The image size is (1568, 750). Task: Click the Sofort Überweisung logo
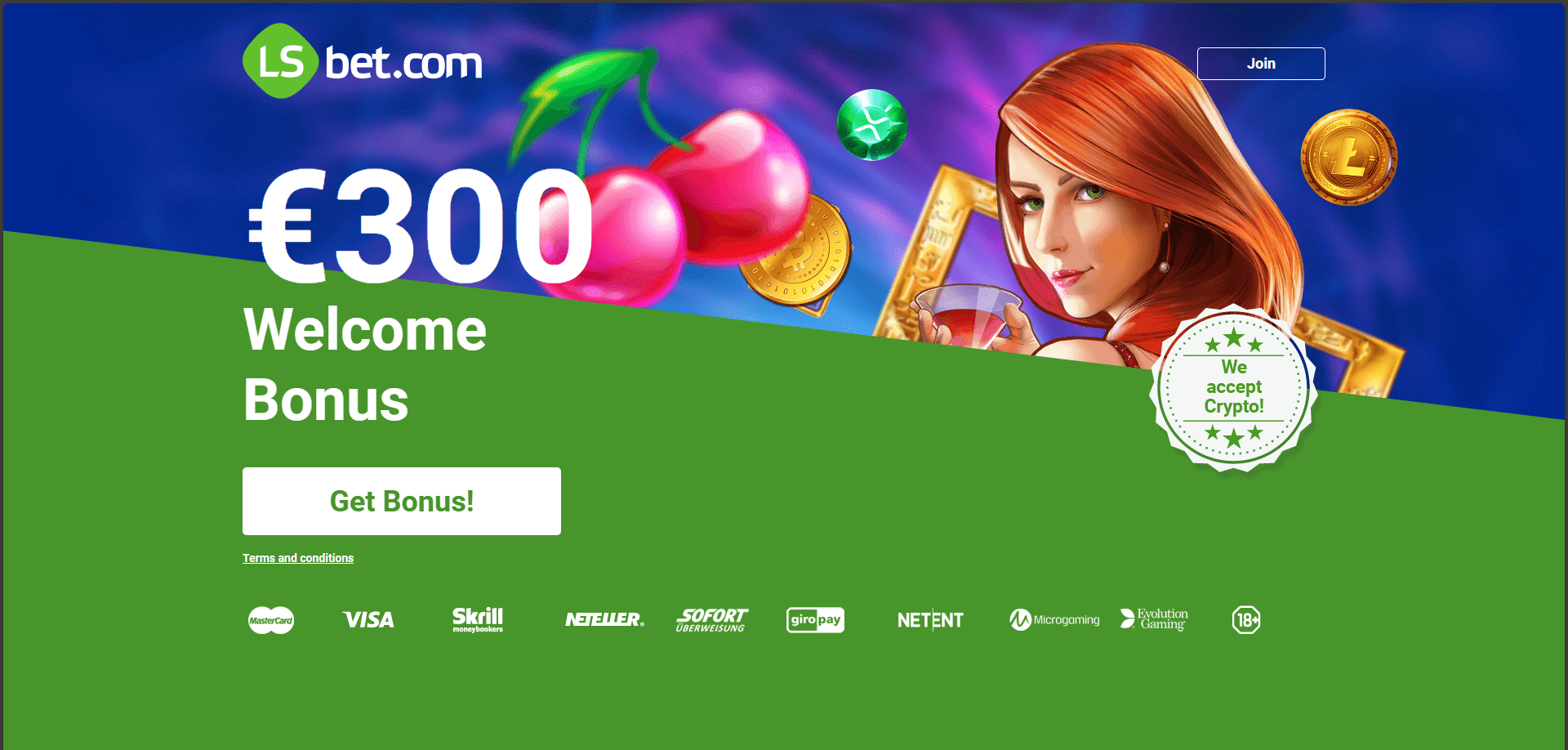pyautogui.click(x=711, y=619)
